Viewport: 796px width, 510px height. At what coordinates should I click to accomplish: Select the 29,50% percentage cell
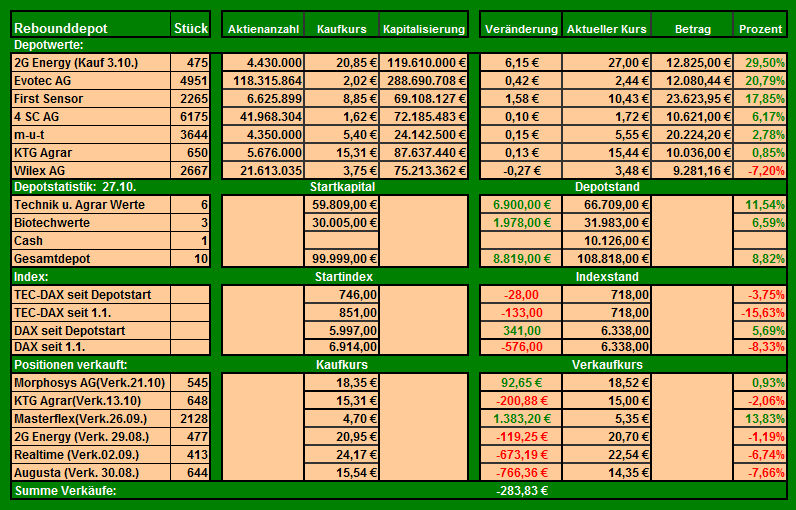(x=760, y=62)
